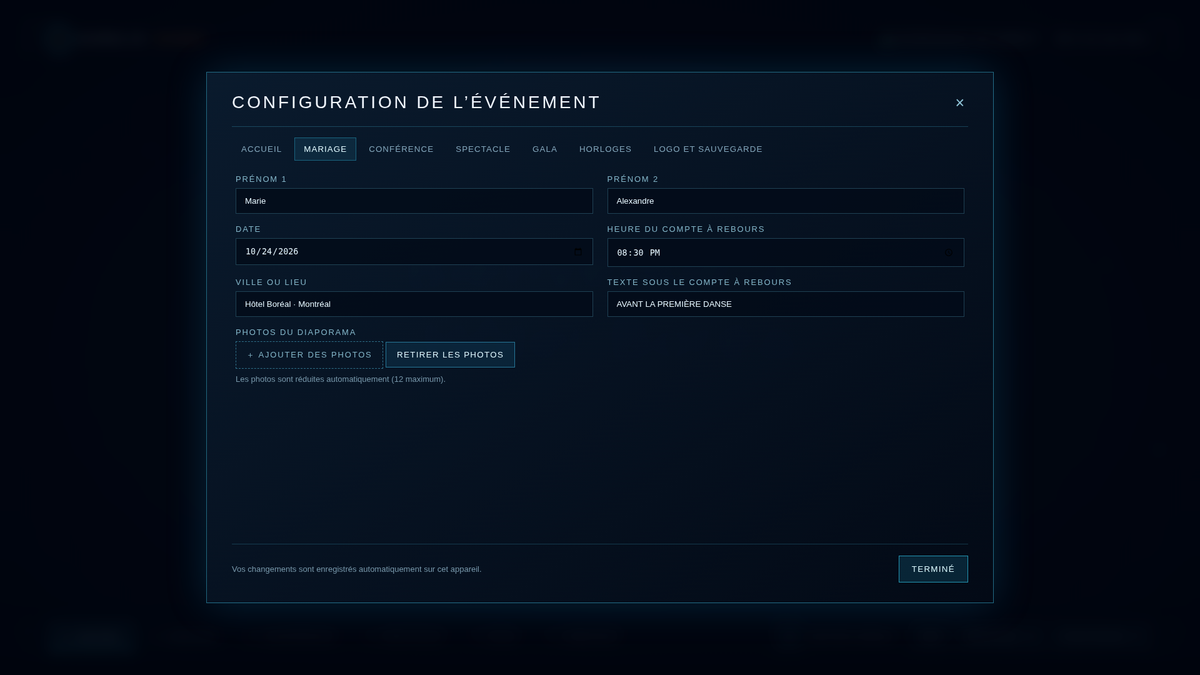1200x675 pixels.
Task: Open the Logo et sauvegarde tab
Action: 708,149
